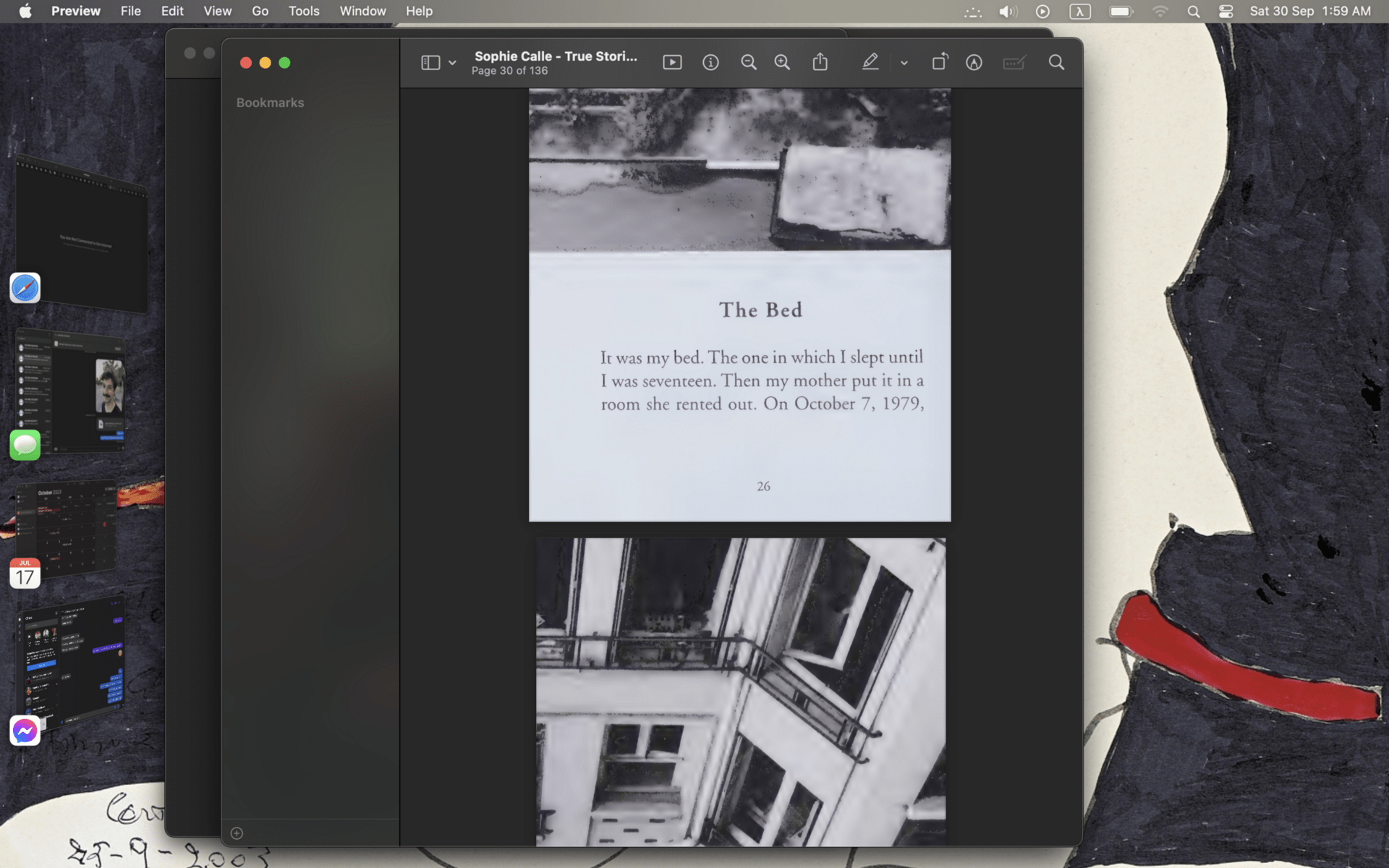The height and width of the screenshot is (868, 1389).
Task: Rotate the page with rotate icon
Action: pos(939,62)
